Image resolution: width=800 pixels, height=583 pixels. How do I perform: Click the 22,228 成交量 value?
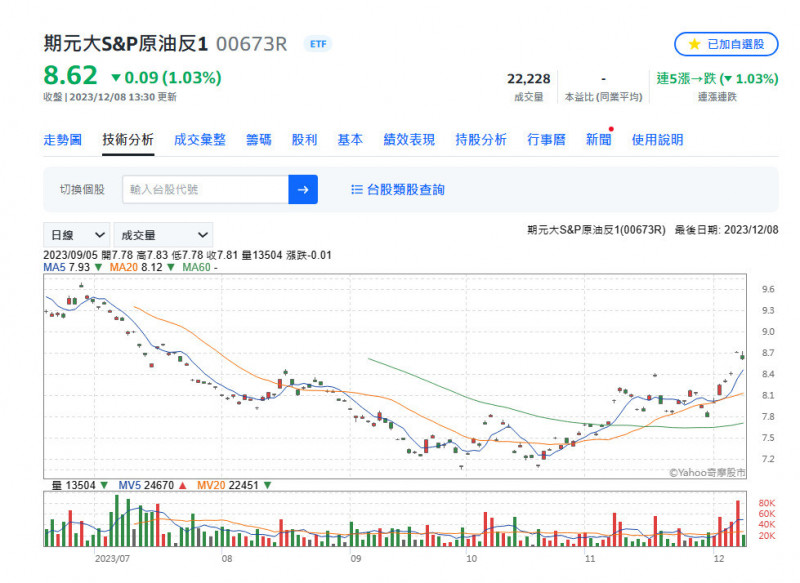[529, 79]
